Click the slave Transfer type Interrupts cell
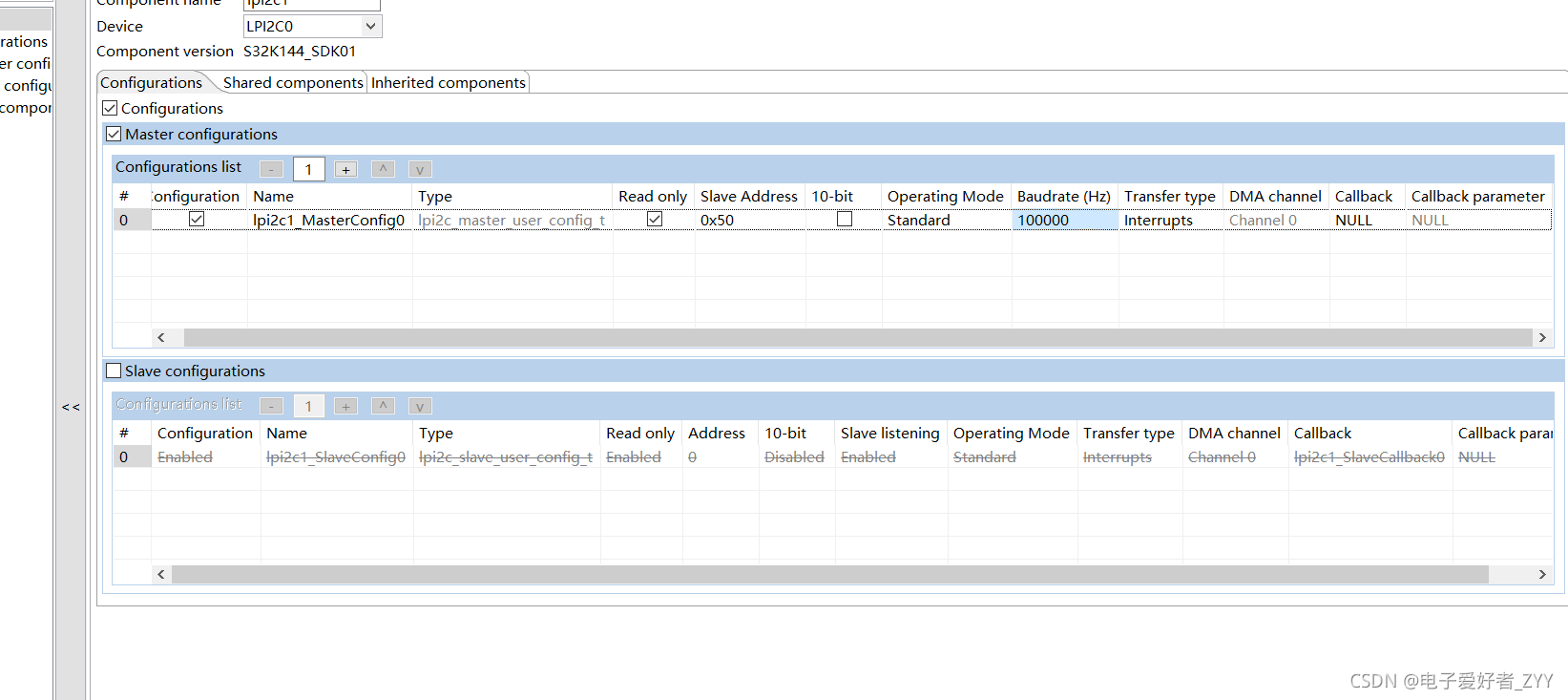The width and height of the screenshot is (1568, 700). tap(1130, 456)
